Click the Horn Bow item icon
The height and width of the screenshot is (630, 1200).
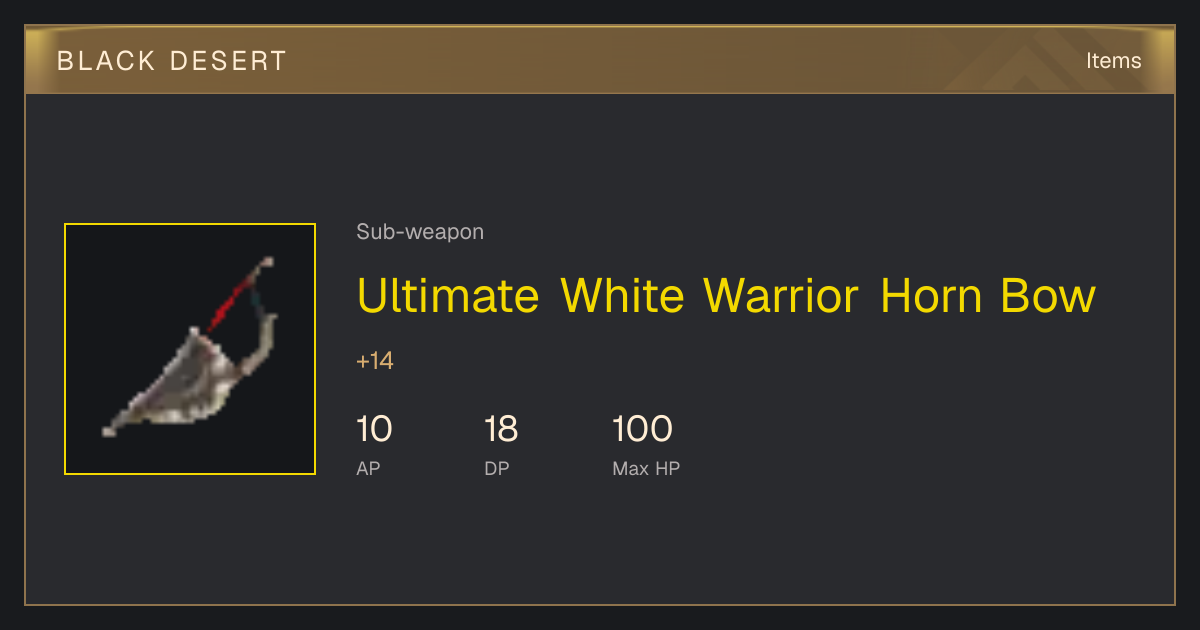click(190, 349)
